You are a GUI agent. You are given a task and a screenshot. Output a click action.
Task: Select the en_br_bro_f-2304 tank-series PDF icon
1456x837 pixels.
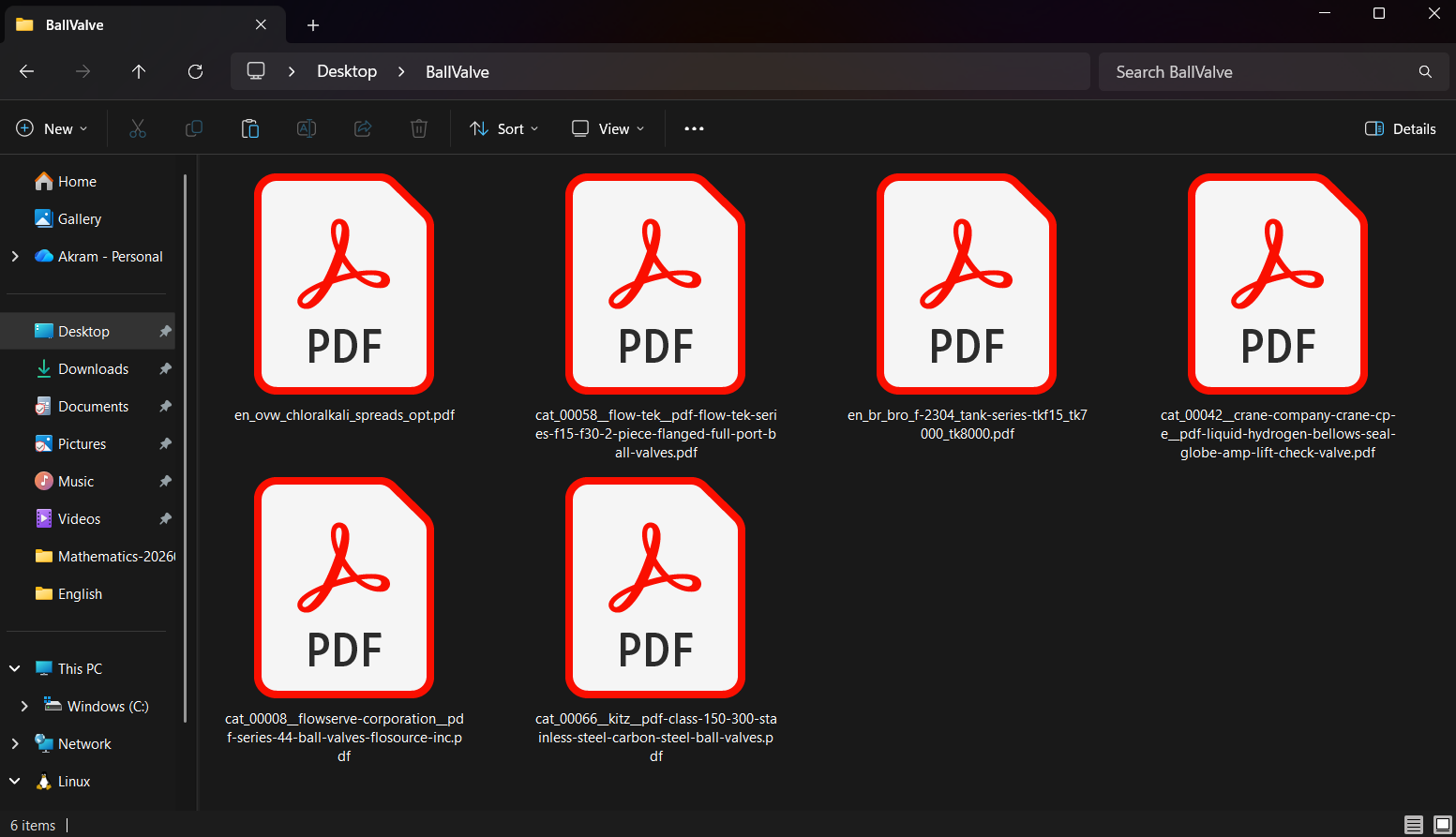[x=967, y=284]
